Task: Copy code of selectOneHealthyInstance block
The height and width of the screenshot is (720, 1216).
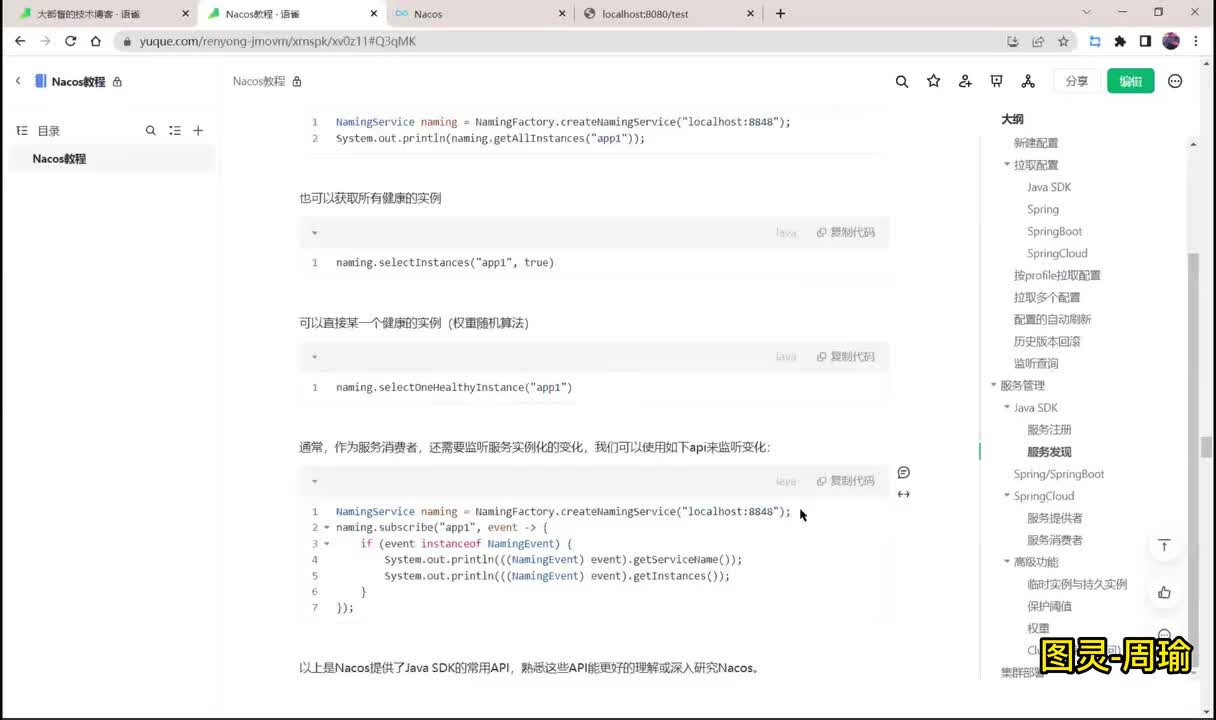Action: coord(846,356)
